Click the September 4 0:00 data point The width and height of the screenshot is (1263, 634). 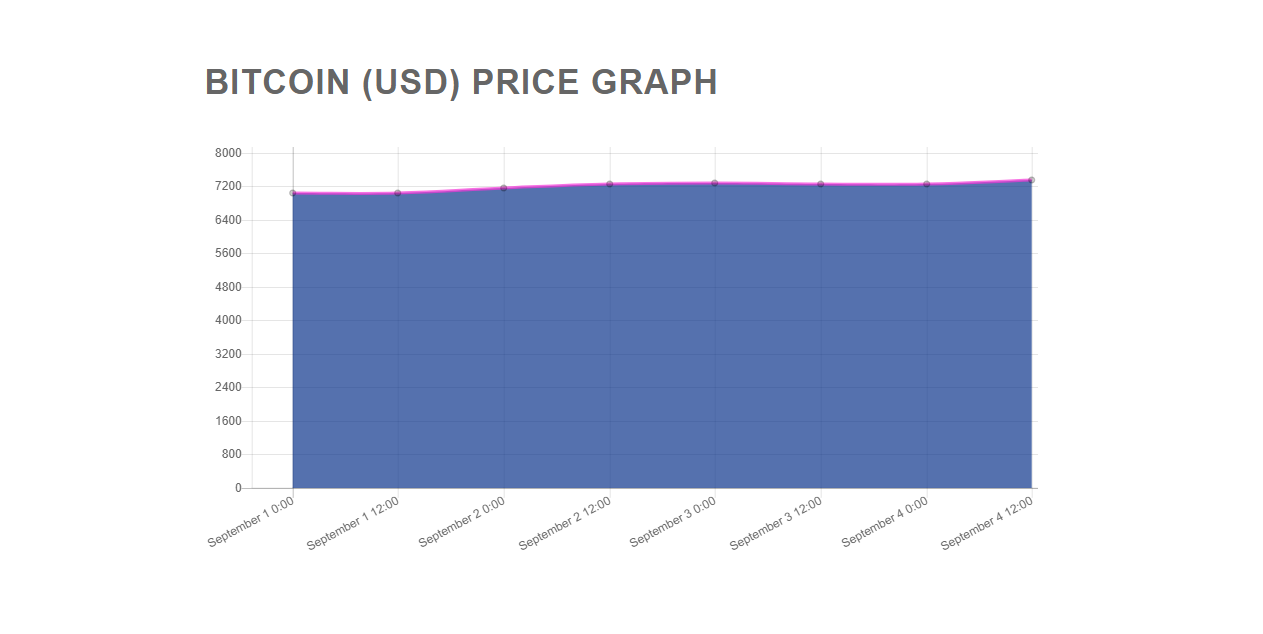point(927,184)
